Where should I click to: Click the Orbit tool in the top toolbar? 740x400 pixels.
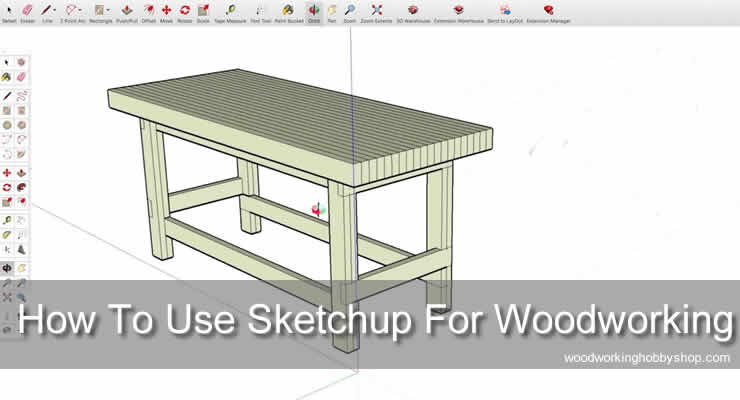313,9
